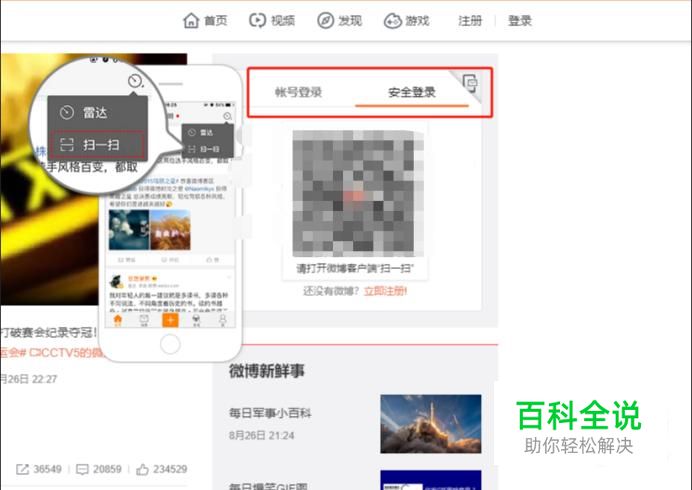Click the home icon in phone mockup bar
This screenshot has width=692, height=490.
pos(118,320)
